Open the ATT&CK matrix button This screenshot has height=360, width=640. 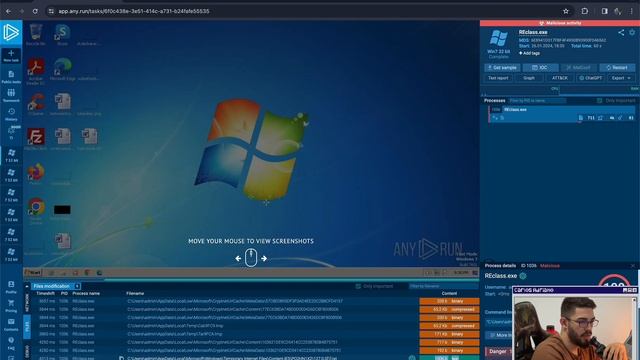[x=560, y=78]
